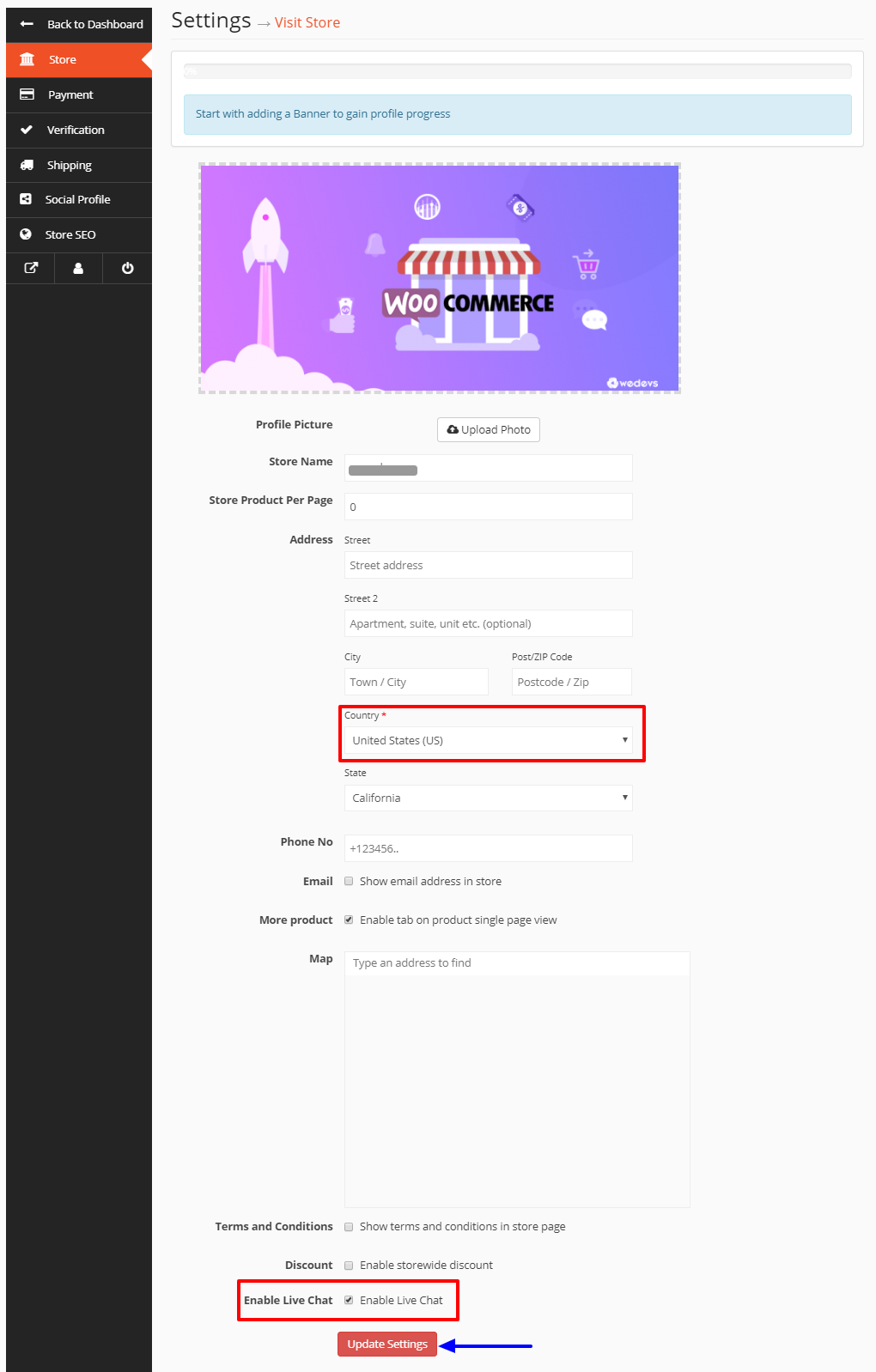Go to Verification menu item
This screenshot has height=1372, width=876.
pos(79,130)
